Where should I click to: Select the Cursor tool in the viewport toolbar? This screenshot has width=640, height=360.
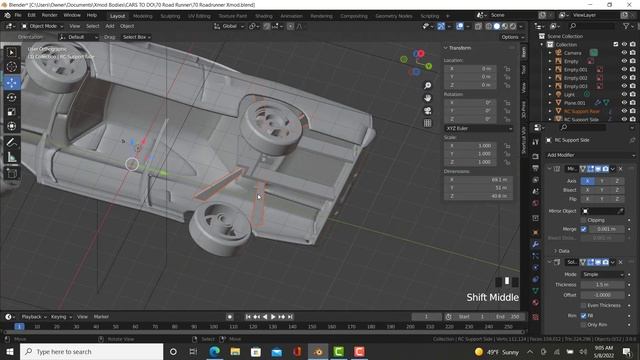(x=12, y=67)
